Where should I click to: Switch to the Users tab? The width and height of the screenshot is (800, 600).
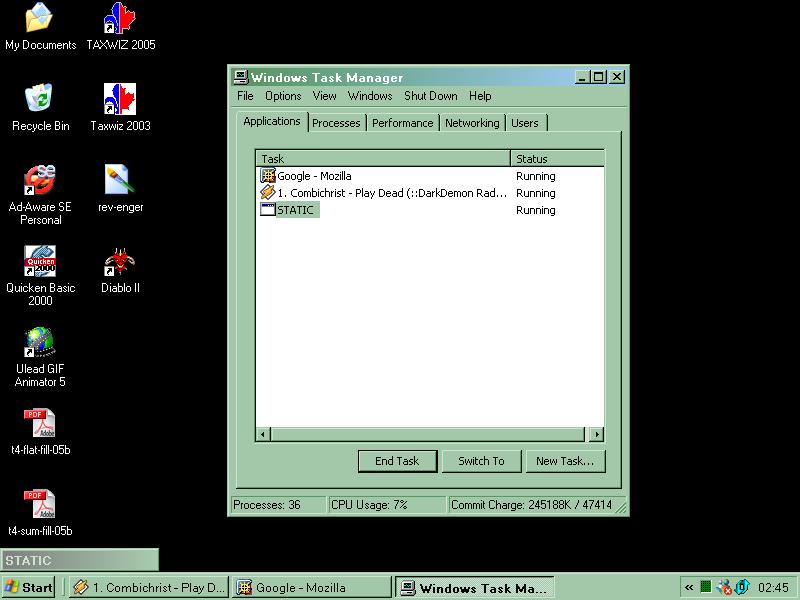click(x=525, y=123)
